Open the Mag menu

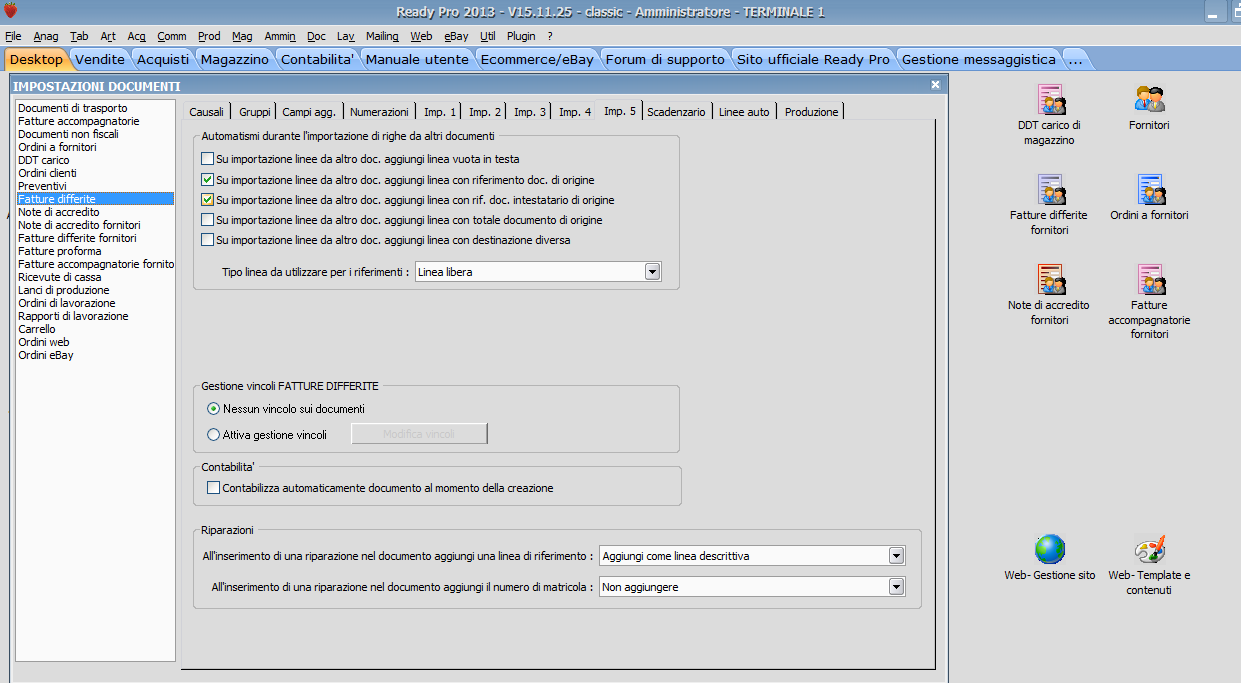coord(242,36)
